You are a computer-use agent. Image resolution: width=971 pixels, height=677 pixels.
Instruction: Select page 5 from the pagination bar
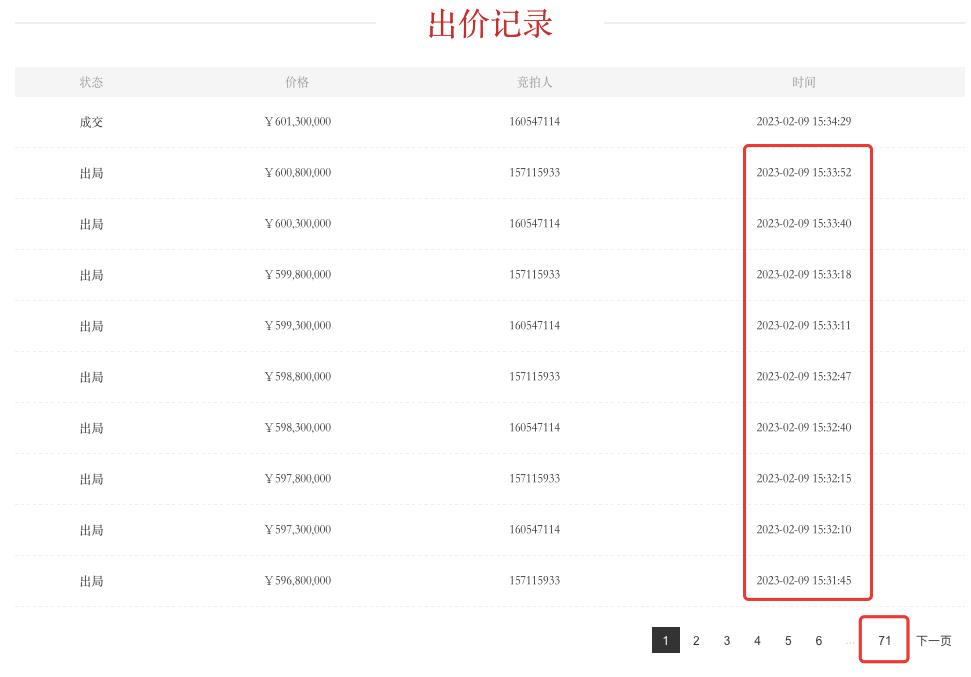coord(788,640)
